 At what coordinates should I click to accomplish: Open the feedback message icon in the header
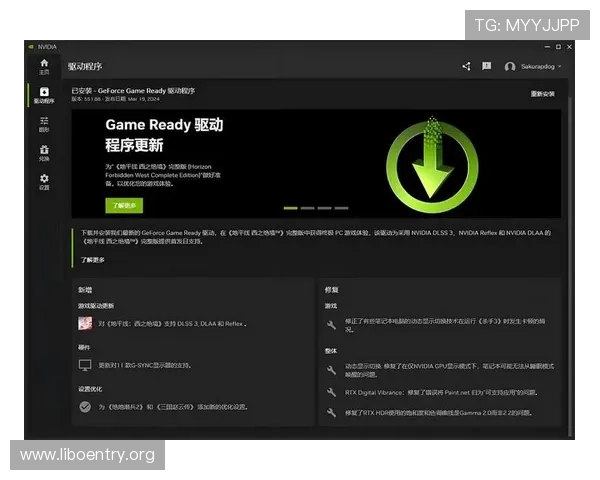click(486, 66)
